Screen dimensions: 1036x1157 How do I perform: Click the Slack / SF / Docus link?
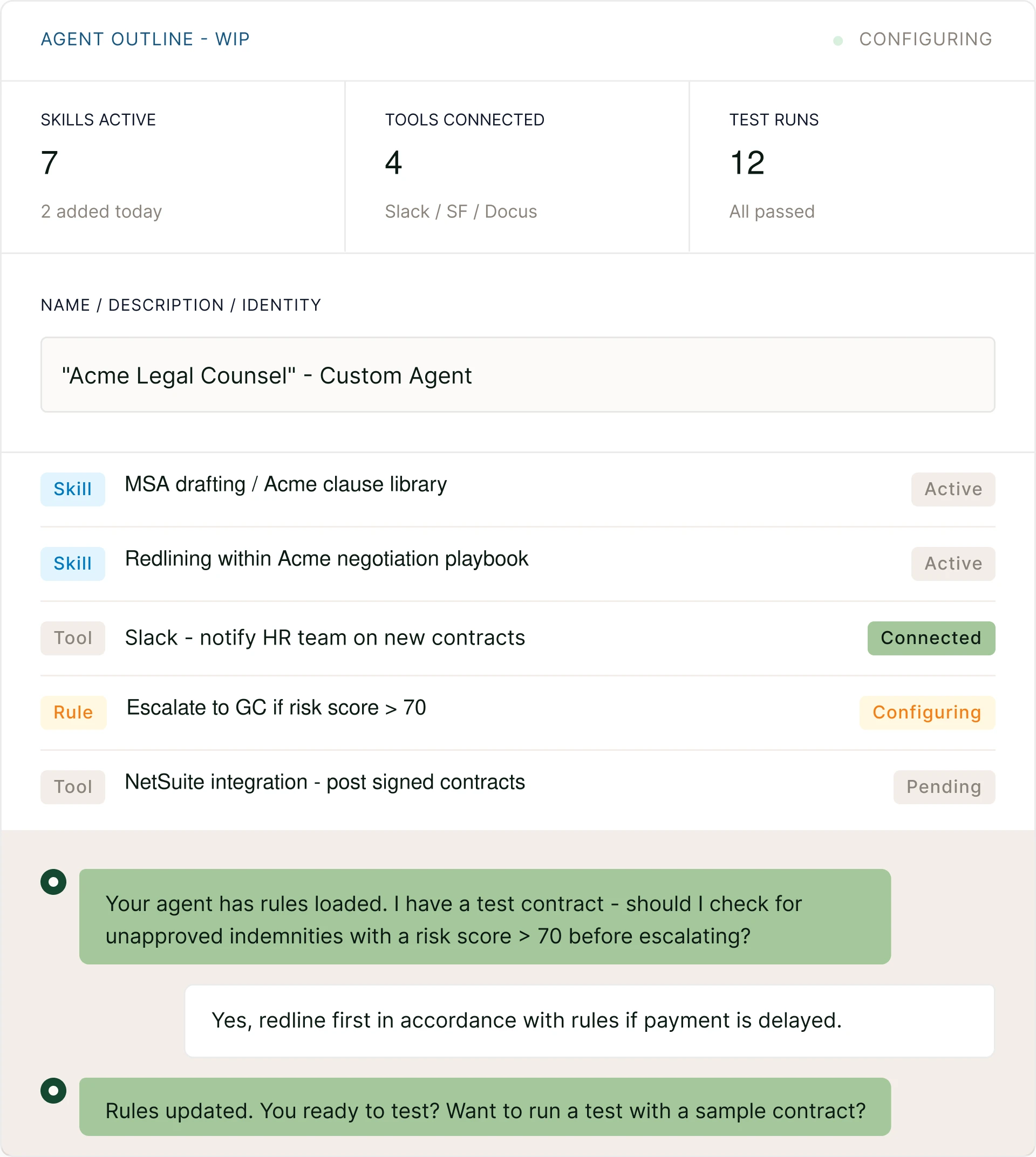click(x=461, y=211)
